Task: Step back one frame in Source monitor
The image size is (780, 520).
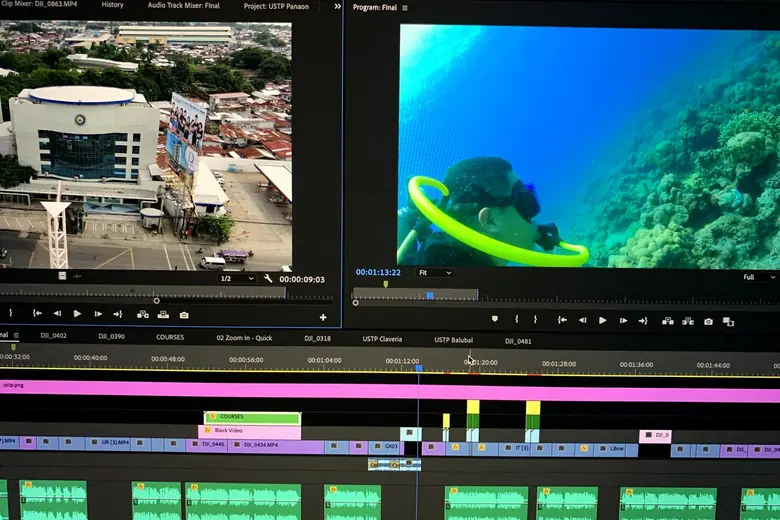Action: click(x=57, y=313)
